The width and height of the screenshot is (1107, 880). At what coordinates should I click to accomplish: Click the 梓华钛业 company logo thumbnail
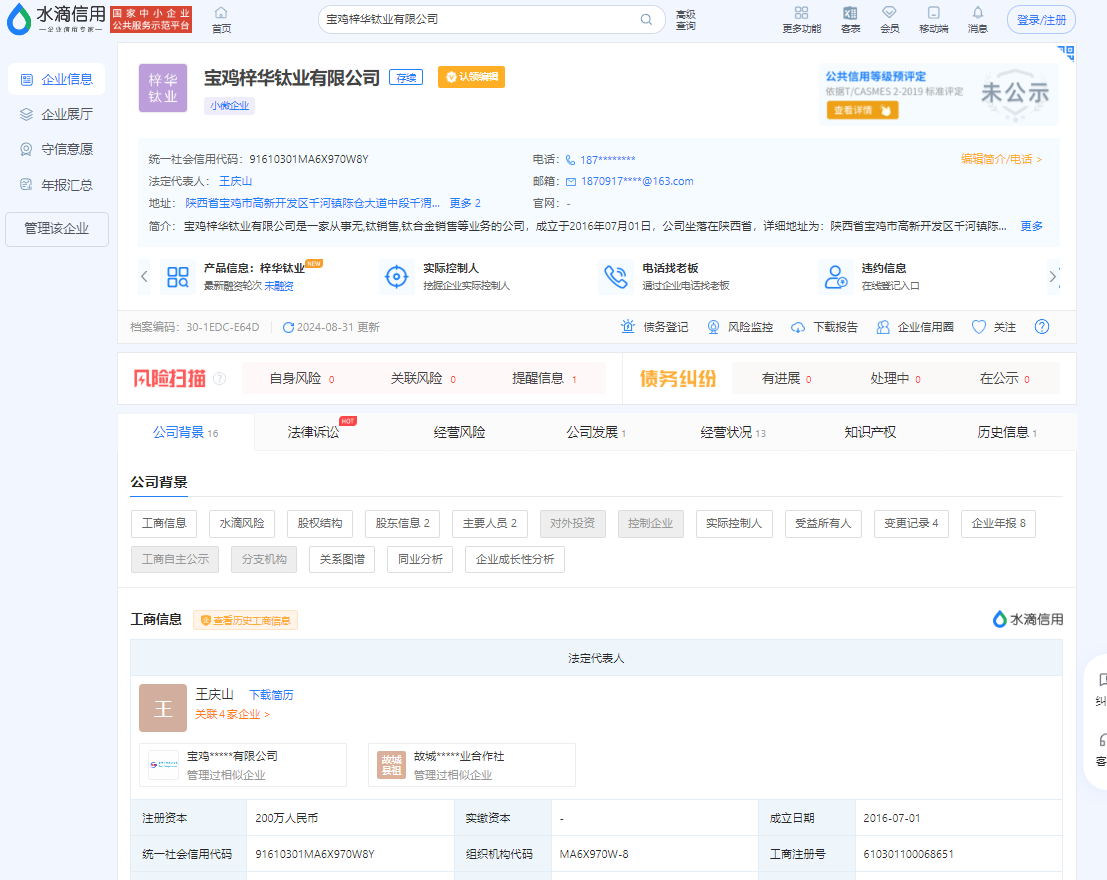[x=163, y=88]
